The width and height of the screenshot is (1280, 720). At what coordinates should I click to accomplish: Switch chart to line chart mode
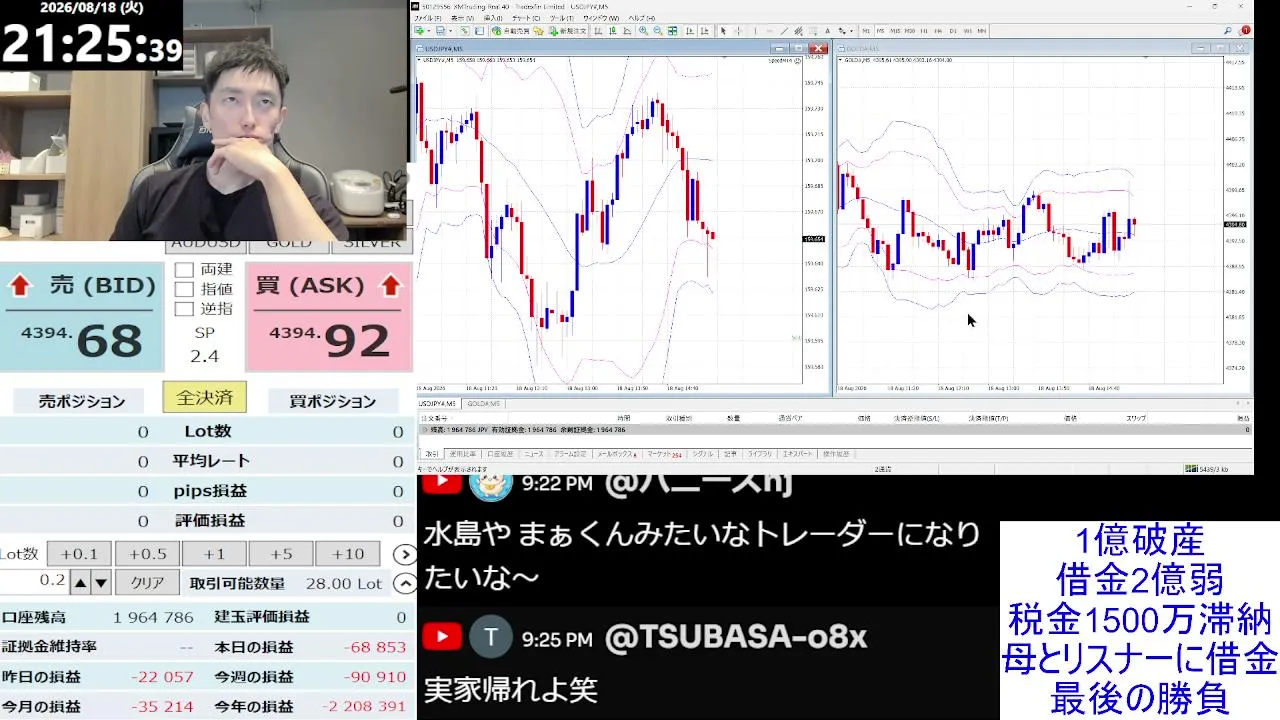(x=627, y=31)
